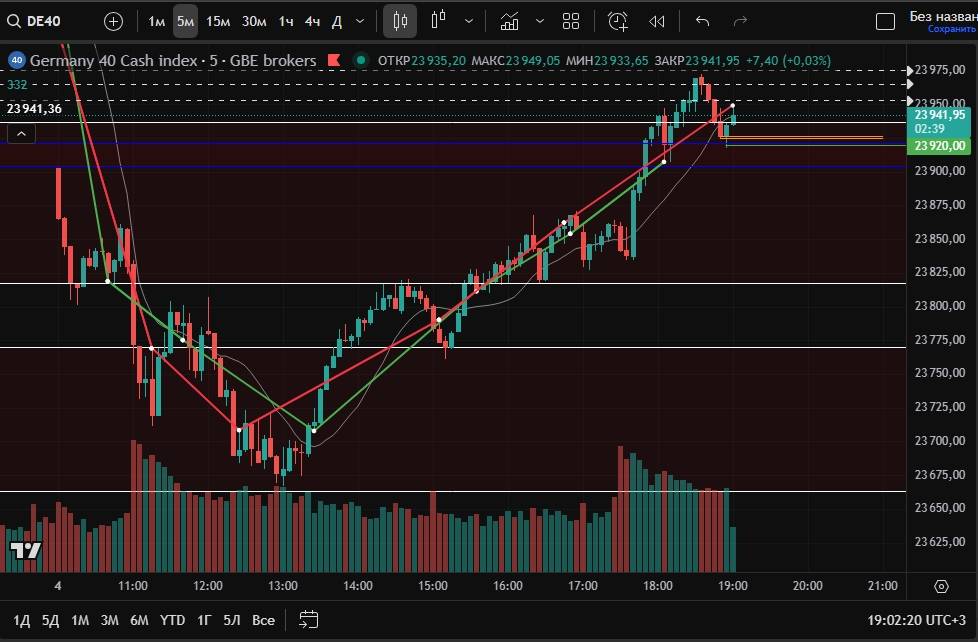
Task: Switch to the 1ч timeframe
Action: [x=286, y=21]
